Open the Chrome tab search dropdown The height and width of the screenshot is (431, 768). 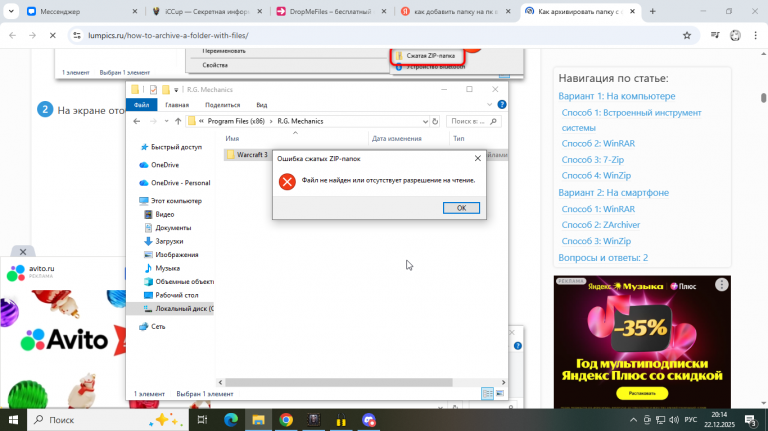point(11,11)
